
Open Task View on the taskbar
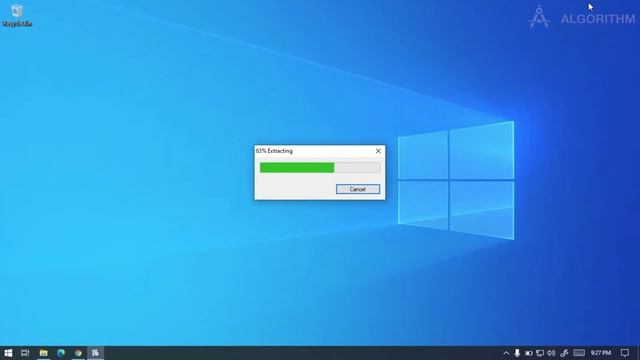coord(25,353)
